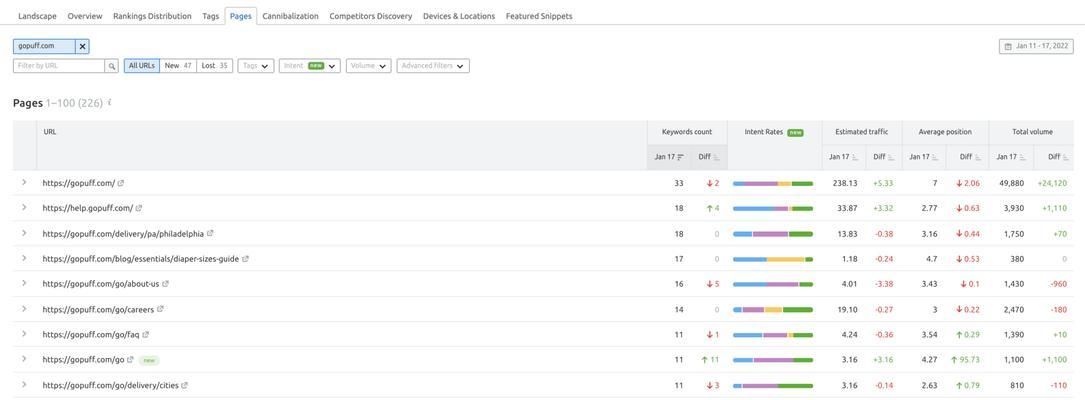Remove the gopuff.com domain filter chip

pyautogui.click(x=82, y=46)
